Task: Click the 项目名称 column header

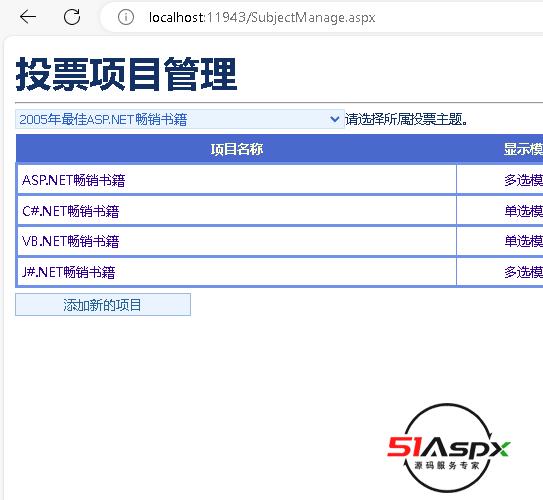Action: coord(237,149)
